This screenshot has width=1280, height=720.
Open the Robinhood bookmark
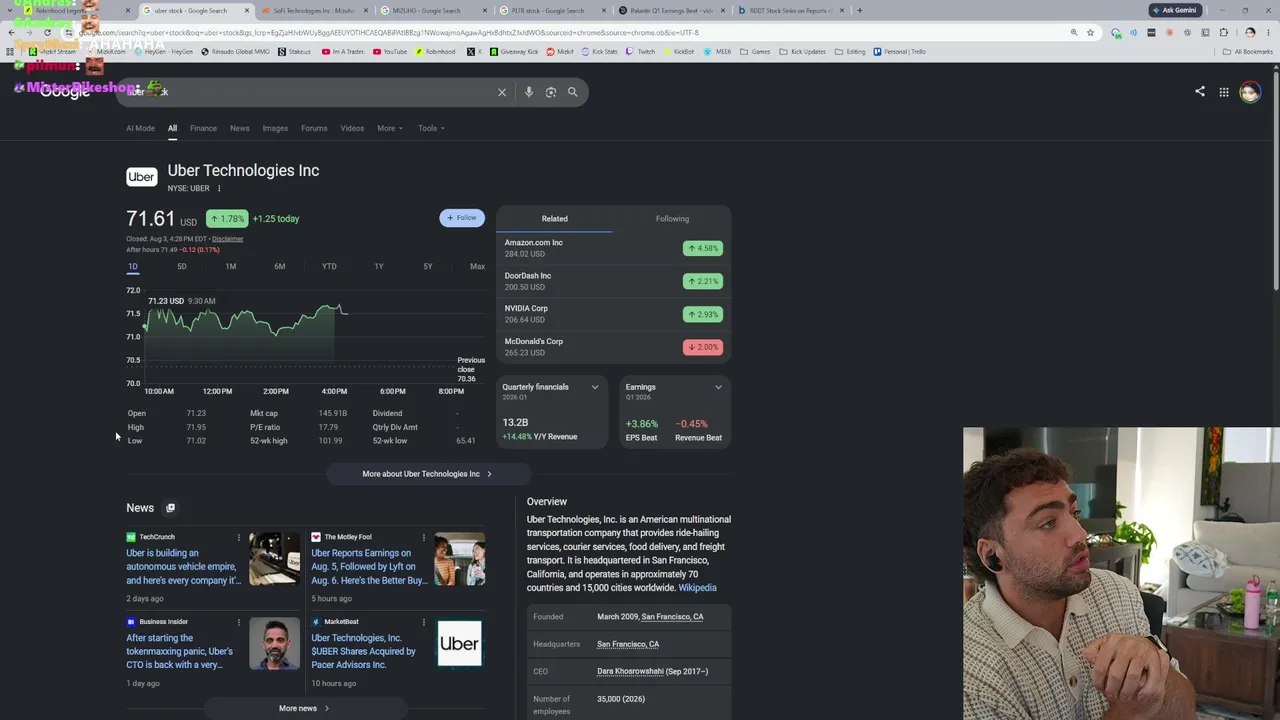click(x=436, y=51)
